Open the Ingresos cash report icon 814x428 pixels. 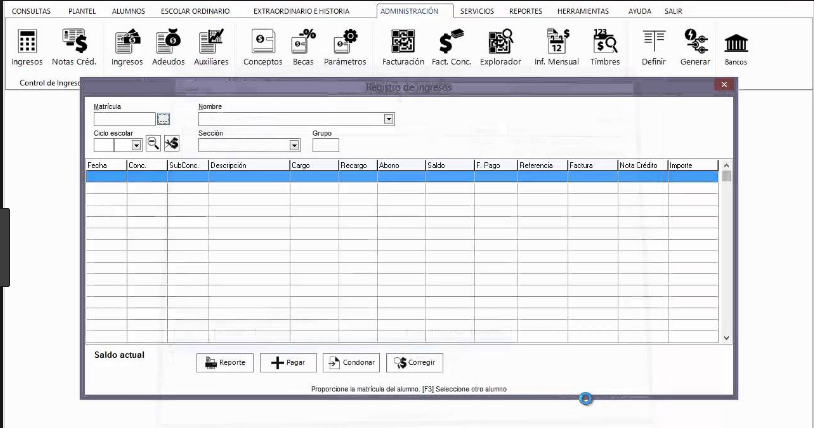pyautogui.click(x=127, y=47)
